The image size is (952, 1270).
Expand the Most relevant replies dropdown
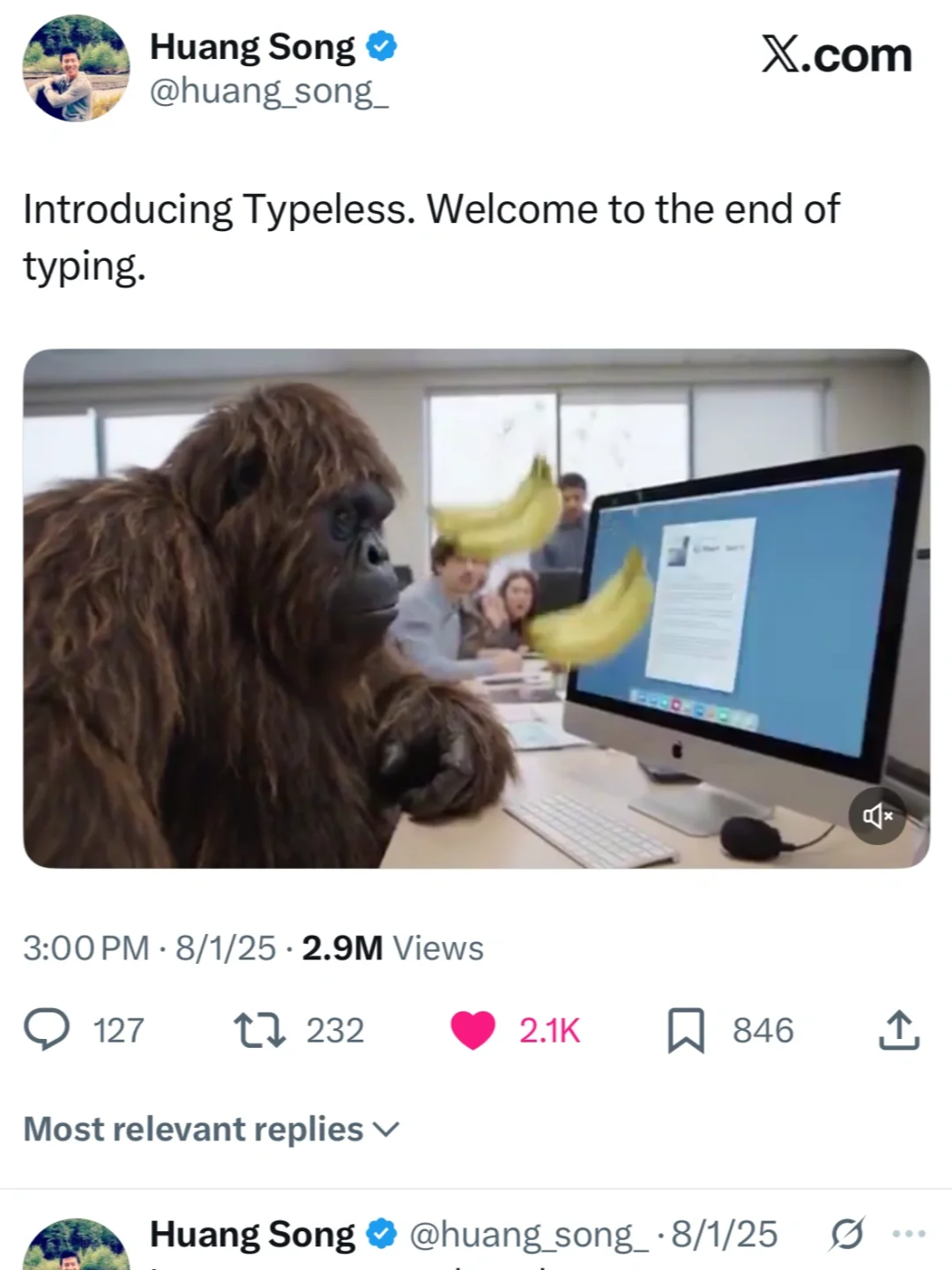coord(212,1129)
